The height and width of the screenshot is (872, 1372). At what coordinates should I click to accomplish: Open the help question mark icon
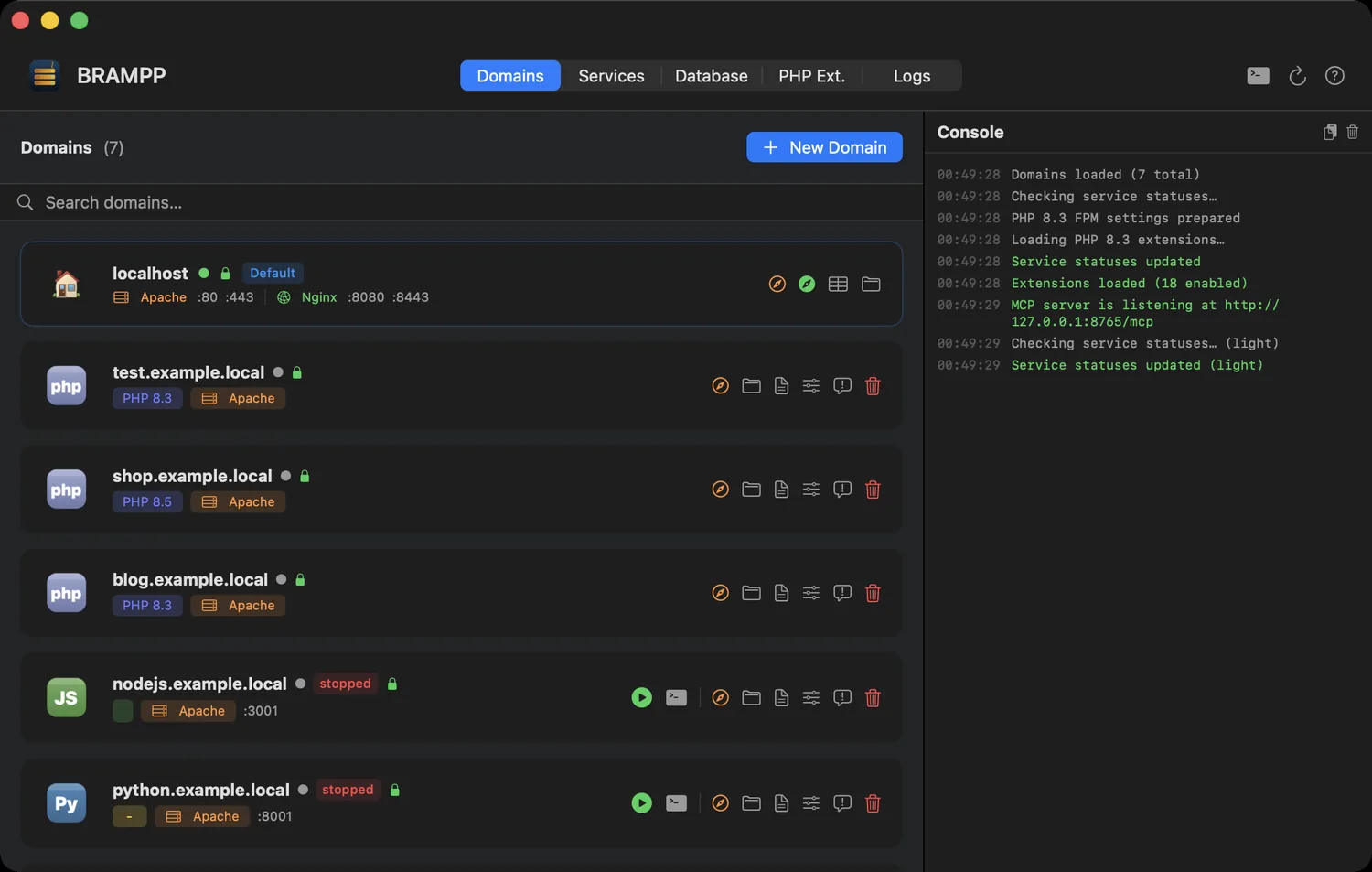(1334, 76)
